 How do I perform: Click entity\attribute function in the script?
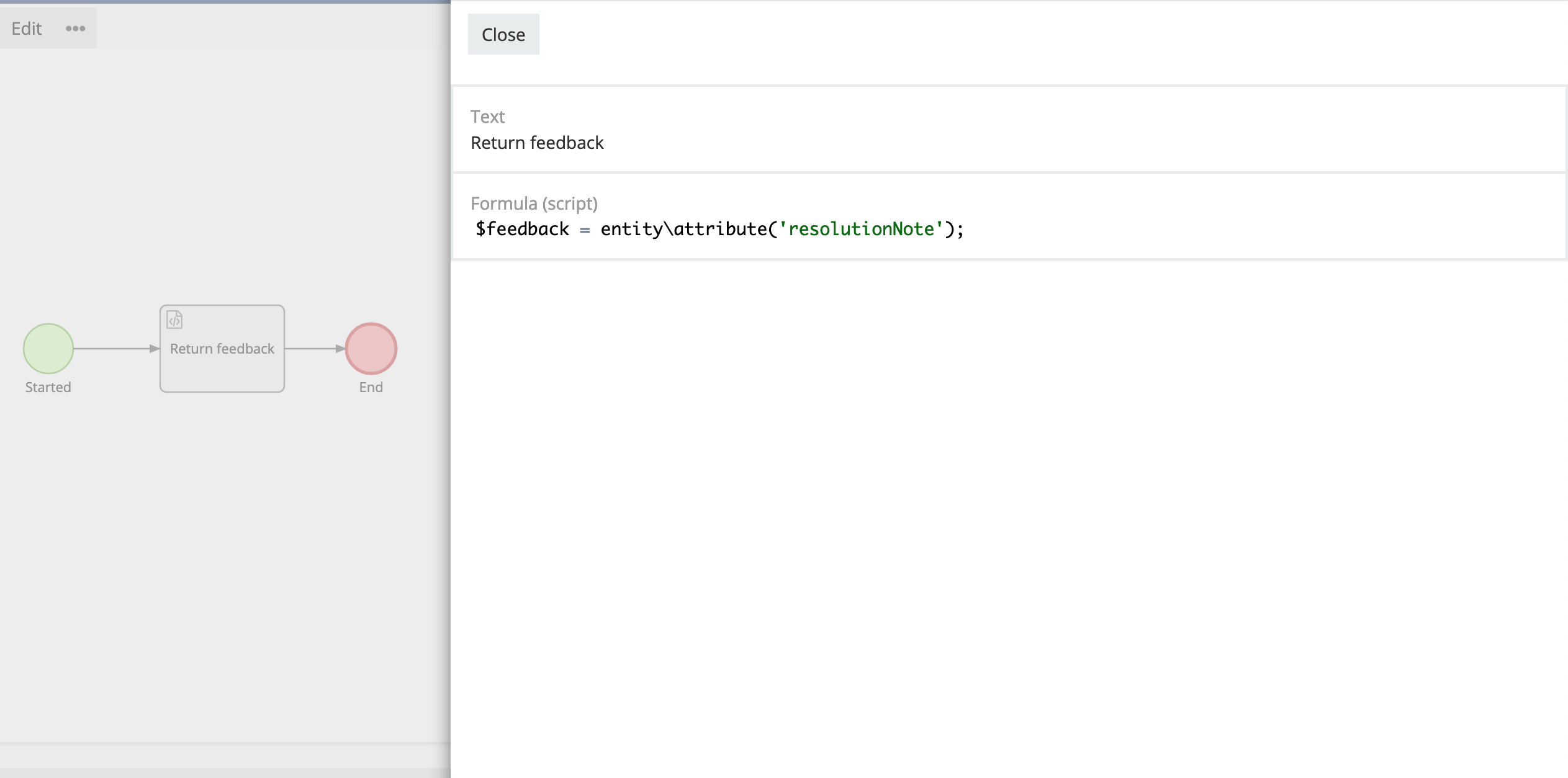(683, 229)
